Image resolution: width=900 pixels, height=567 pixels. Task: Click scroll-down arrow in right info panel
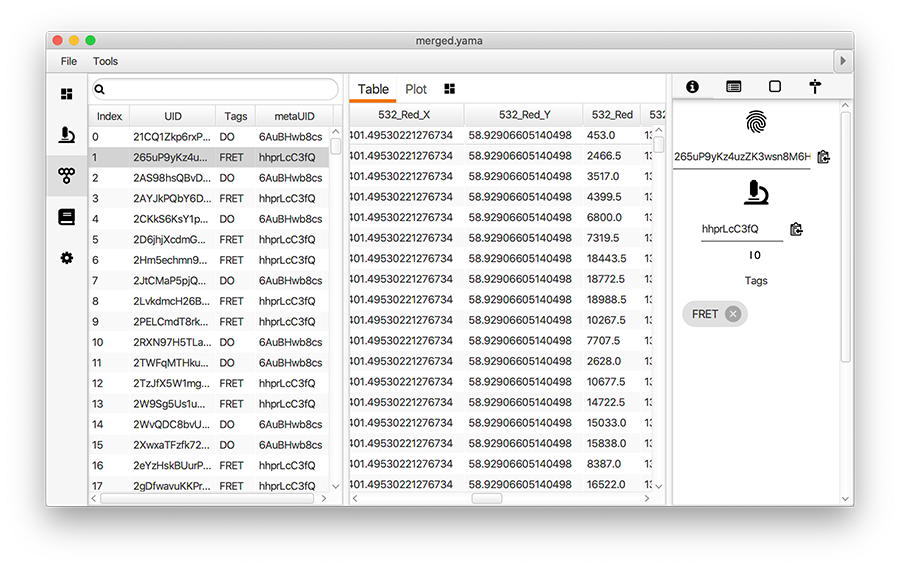pyautogui.click(x=845, y=499)
